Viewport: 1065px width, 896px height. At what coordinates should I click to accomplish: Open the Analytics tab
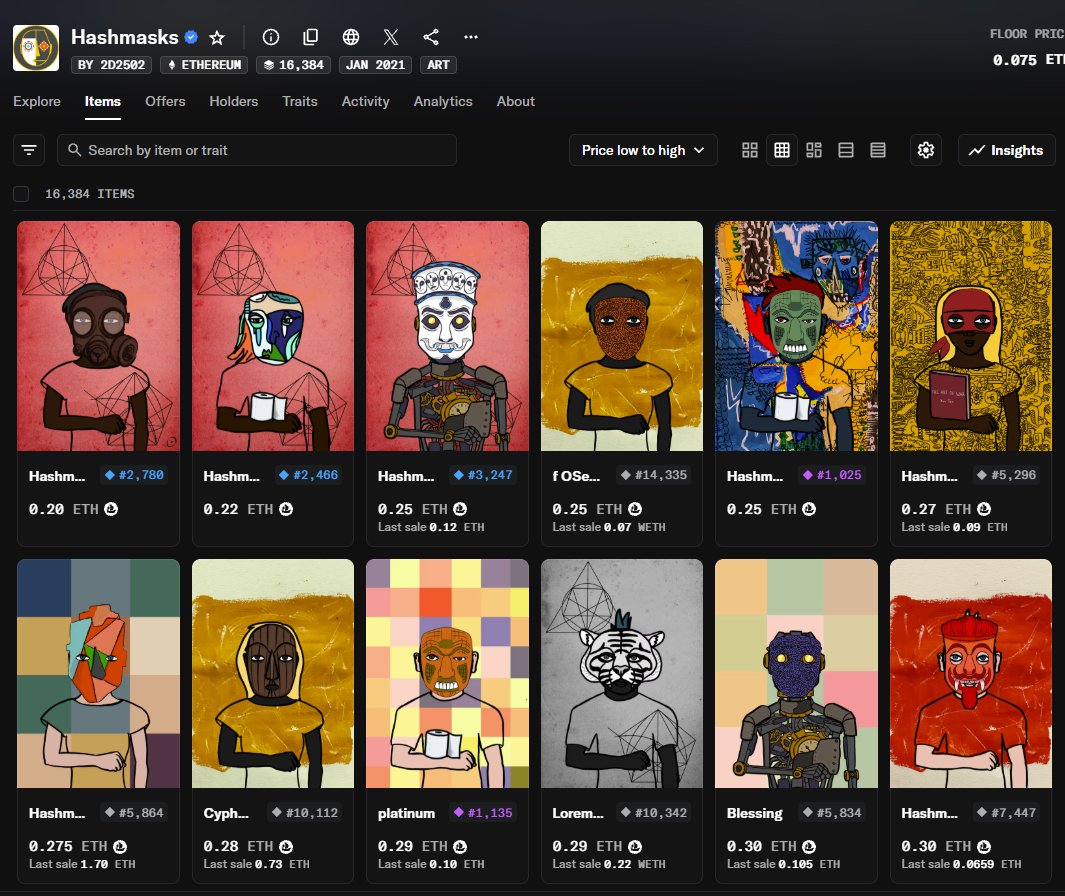click(443, 101)
